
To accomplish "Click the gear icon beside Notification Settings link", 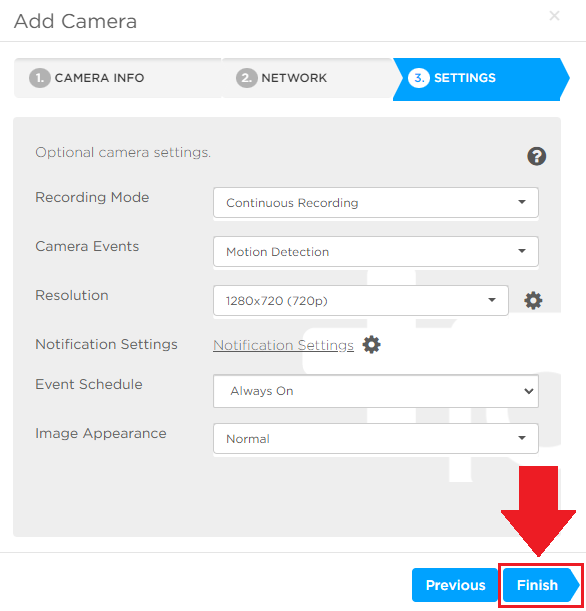I will [x=371, y=344].
